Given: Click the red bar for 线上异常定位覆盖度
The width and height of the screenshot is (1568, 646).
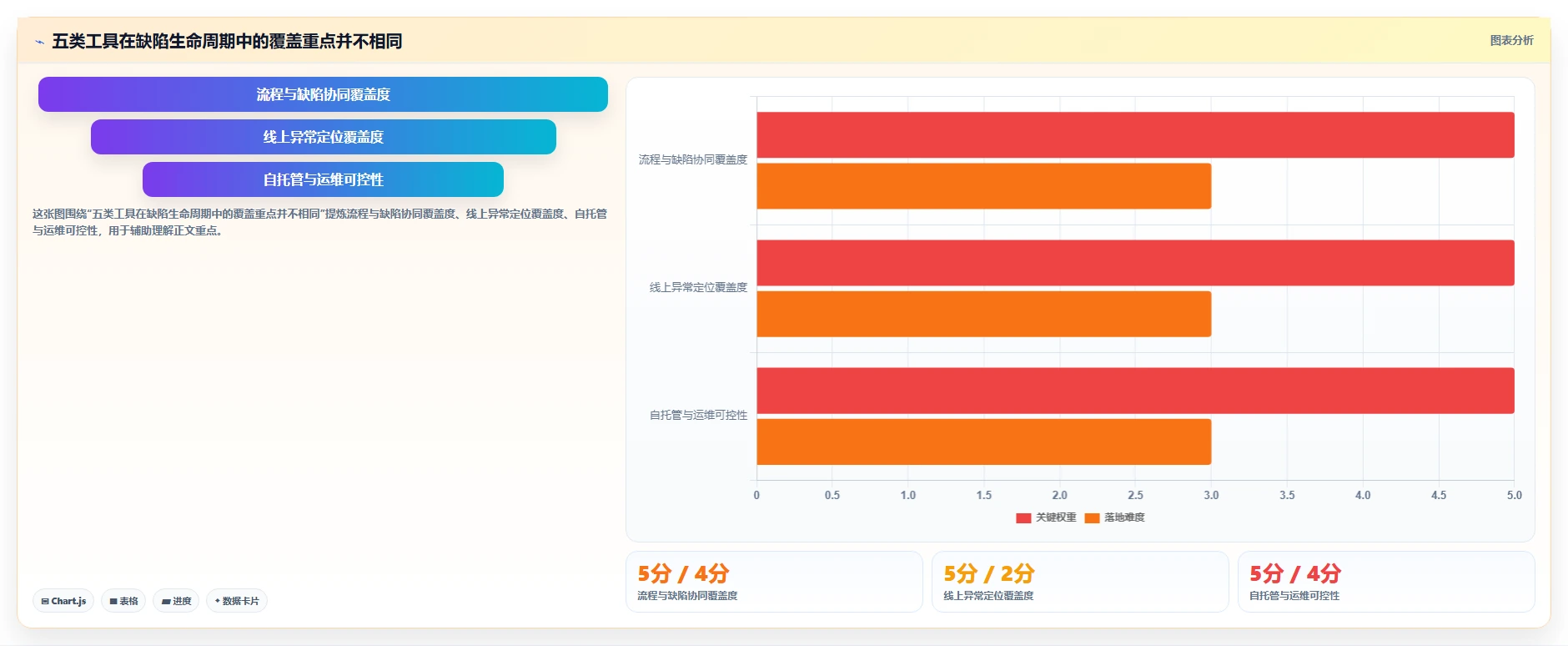Looking at the screenshot, I should tap(1135, 263).
